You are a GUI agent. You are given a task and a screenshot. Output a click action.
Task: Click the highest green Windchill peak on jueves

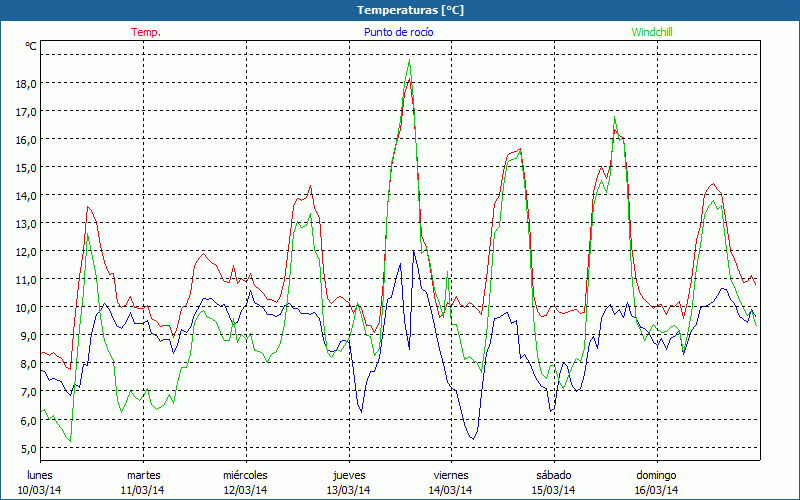(x=409, y=61)
